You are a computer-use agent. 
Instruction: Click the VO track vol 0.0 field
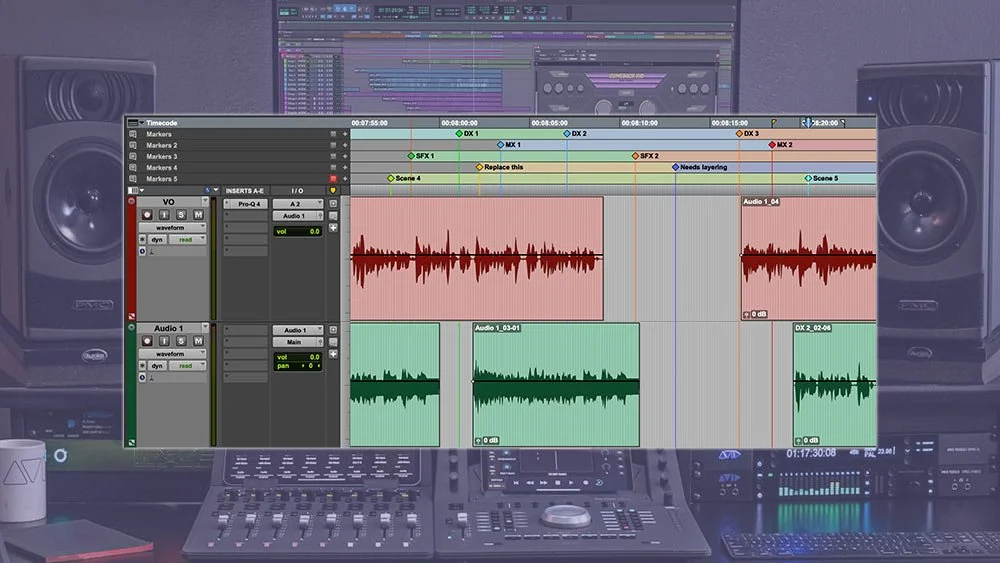coord(298,231)
